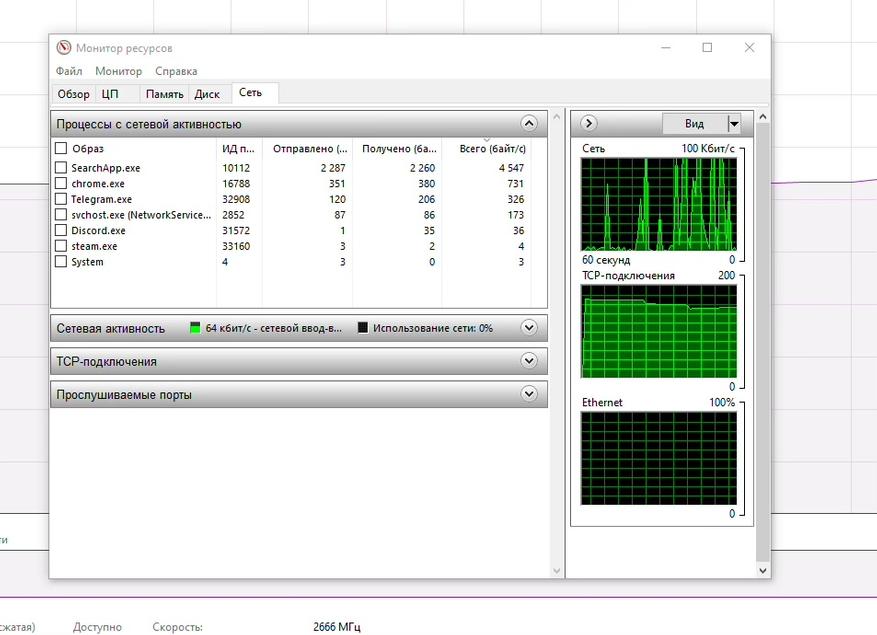The width and height of the screenshot is (877, 635).
Task: Expand the TCP-подключения section
Action: pos(529,361)
